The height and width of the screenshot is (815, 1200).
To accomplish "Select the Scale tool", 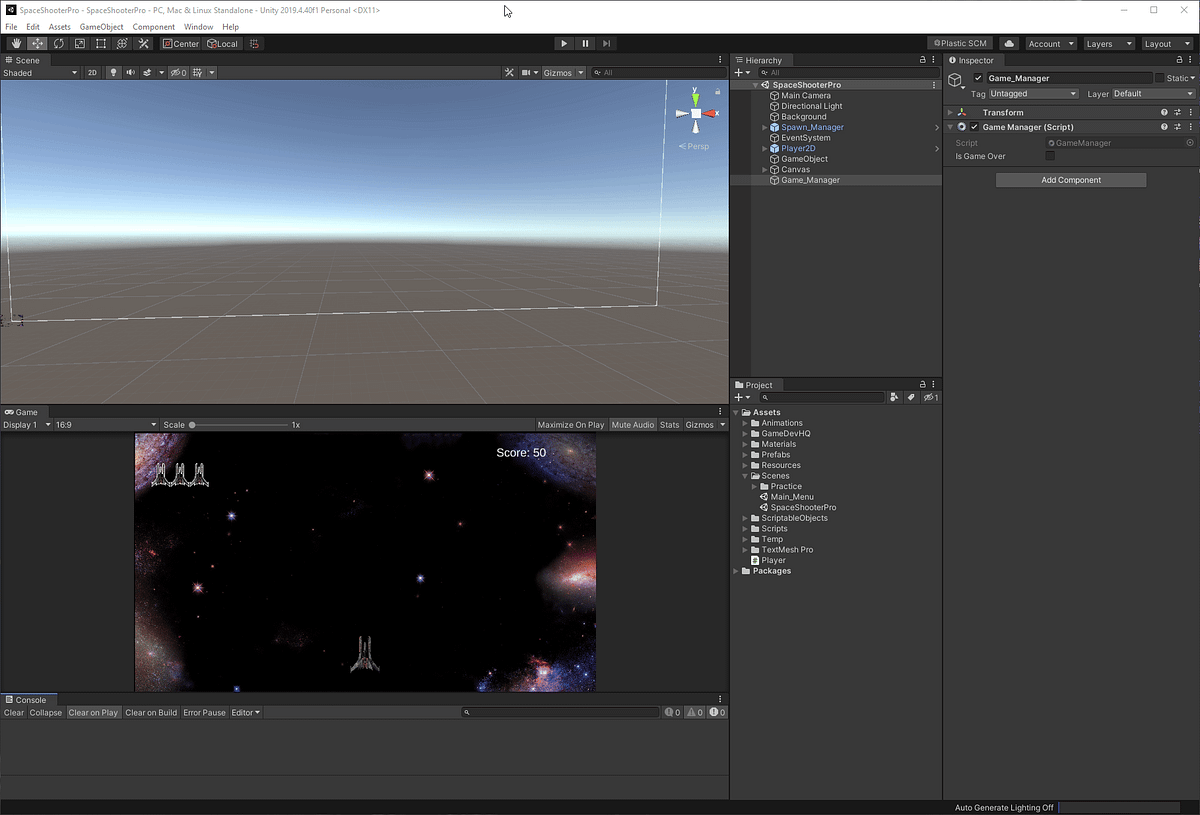I will 79,43.
